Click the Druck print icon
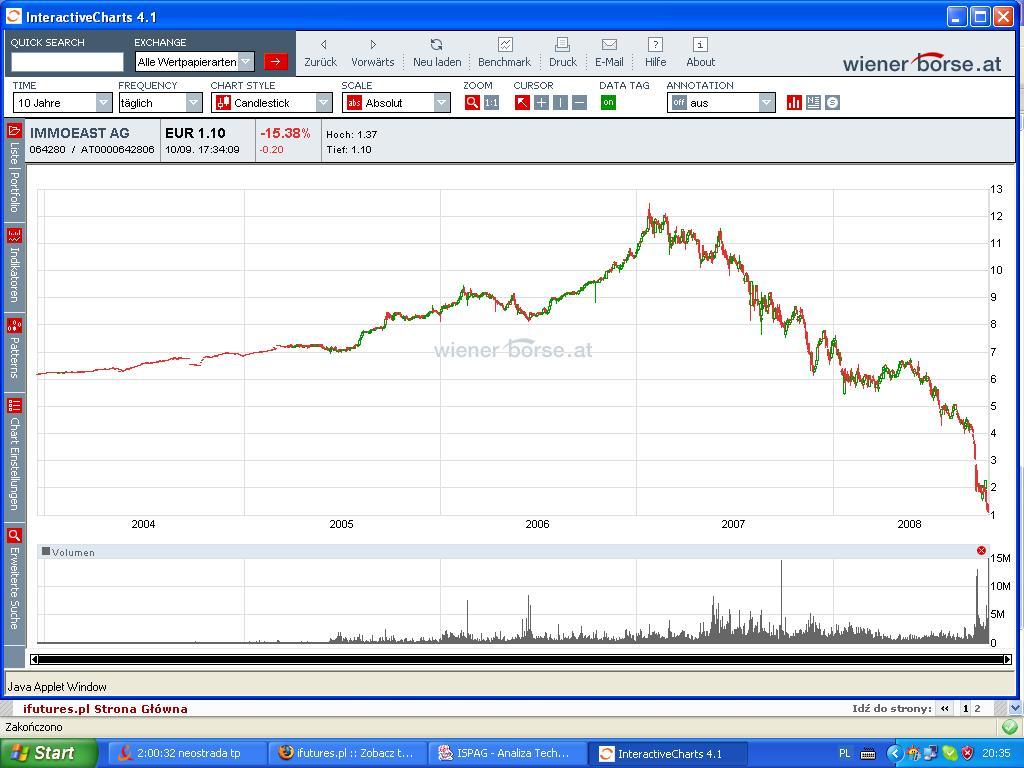This screenshot has width=1024, height=768. tap(562, 45)
